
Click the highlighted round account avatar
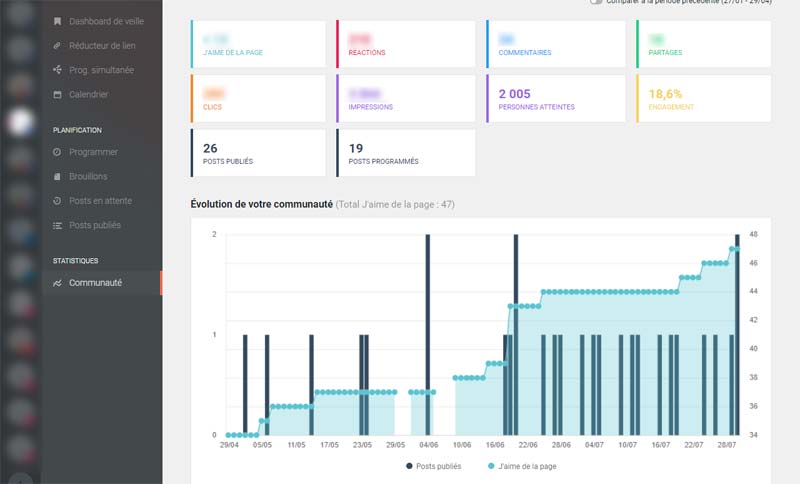[20, 122]
